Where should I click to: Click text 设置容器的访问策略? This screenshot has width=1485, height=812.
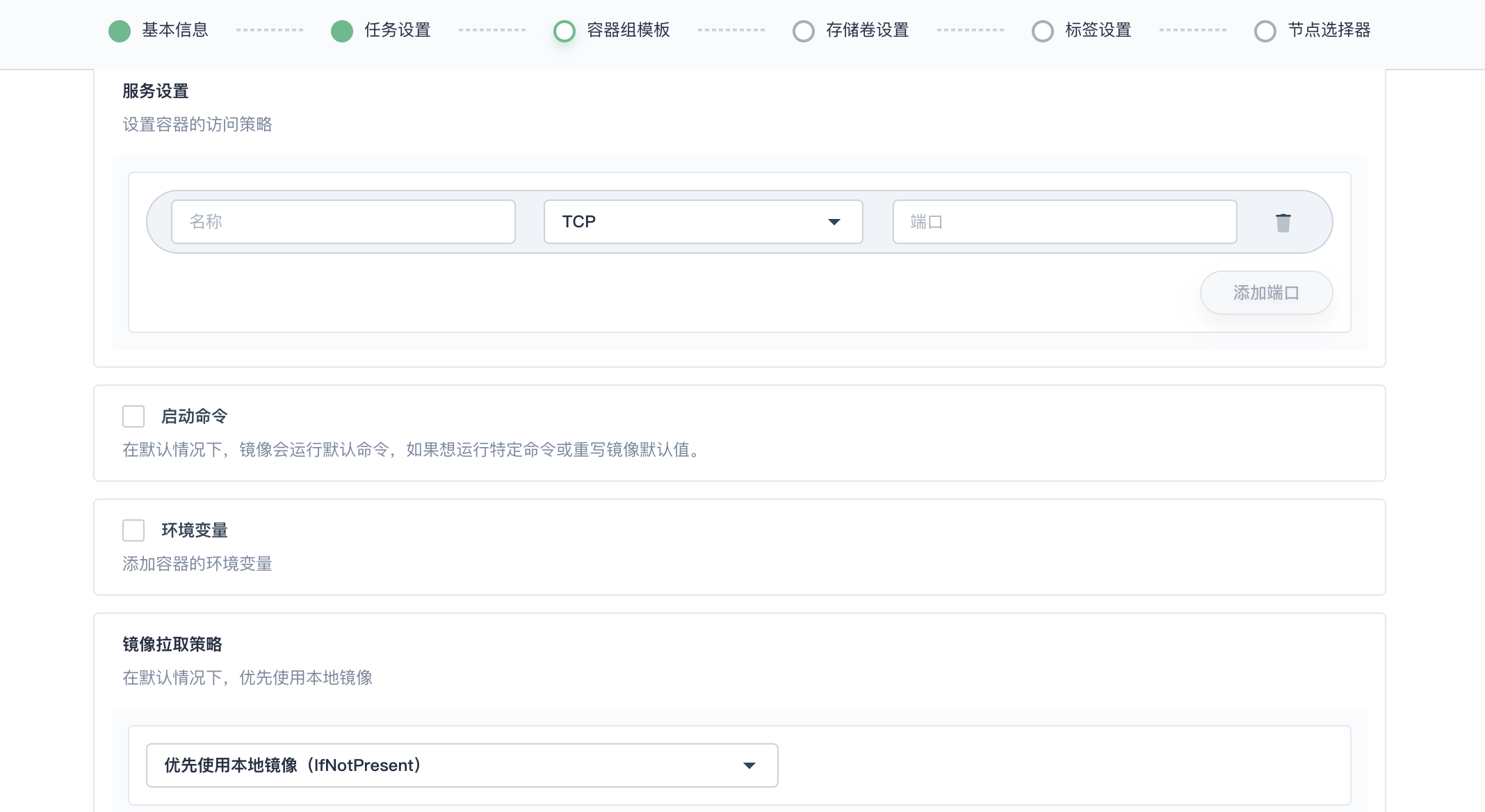[x=197, y=124]
